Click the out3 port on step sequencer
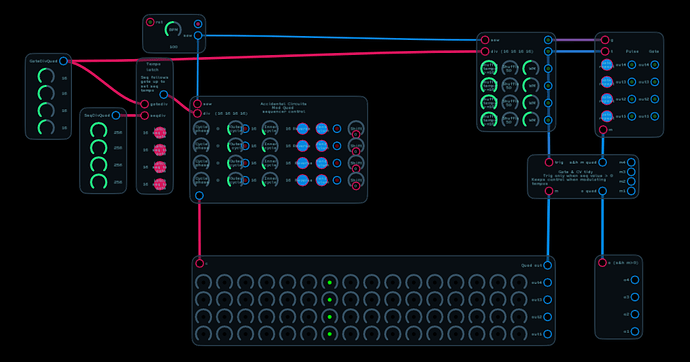The image size is (690, 362). coord(547,300)
